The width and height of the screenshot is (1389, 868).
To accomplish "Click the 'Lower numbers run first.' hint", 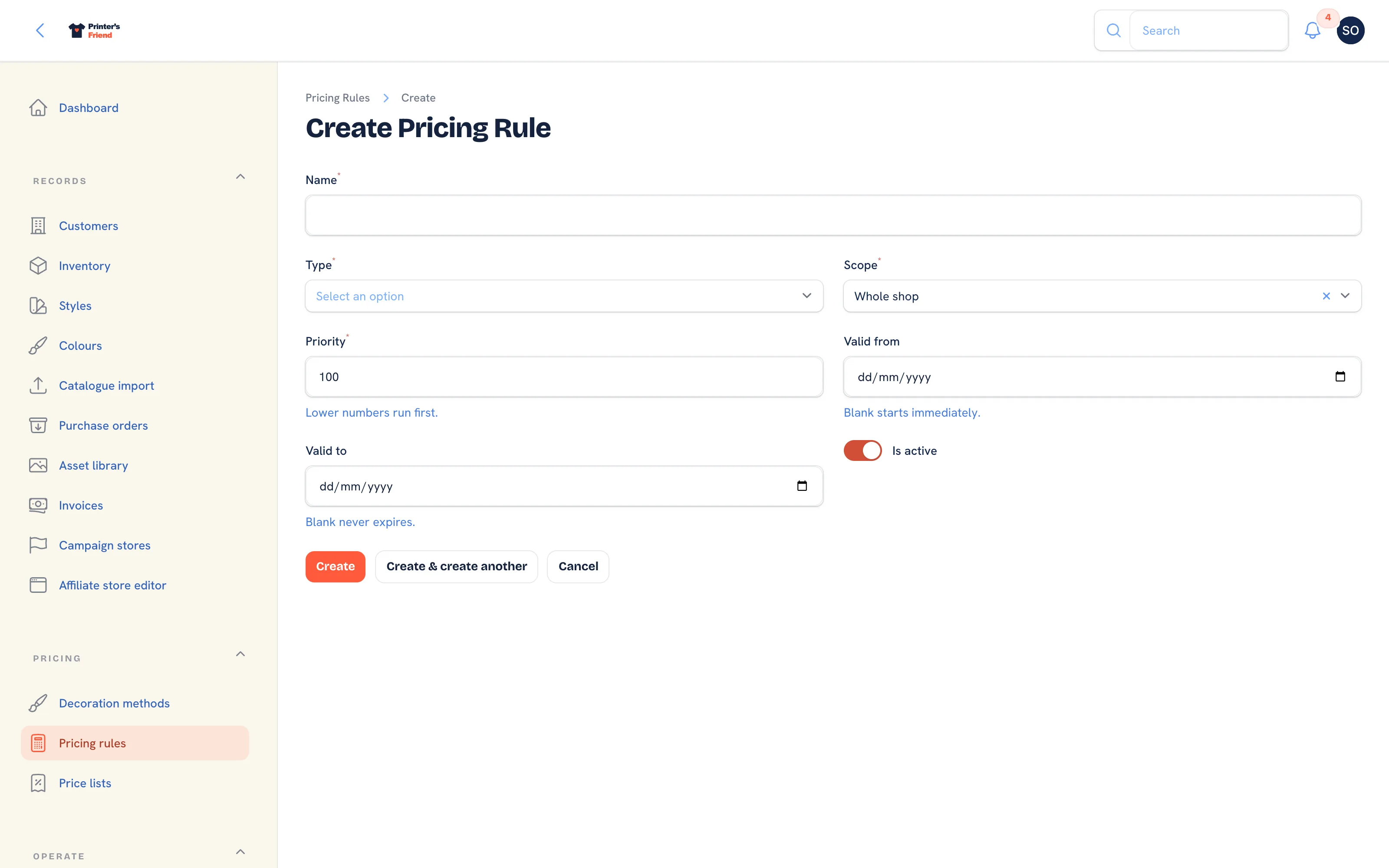I will pyautogui.click(x=372, y=413).
